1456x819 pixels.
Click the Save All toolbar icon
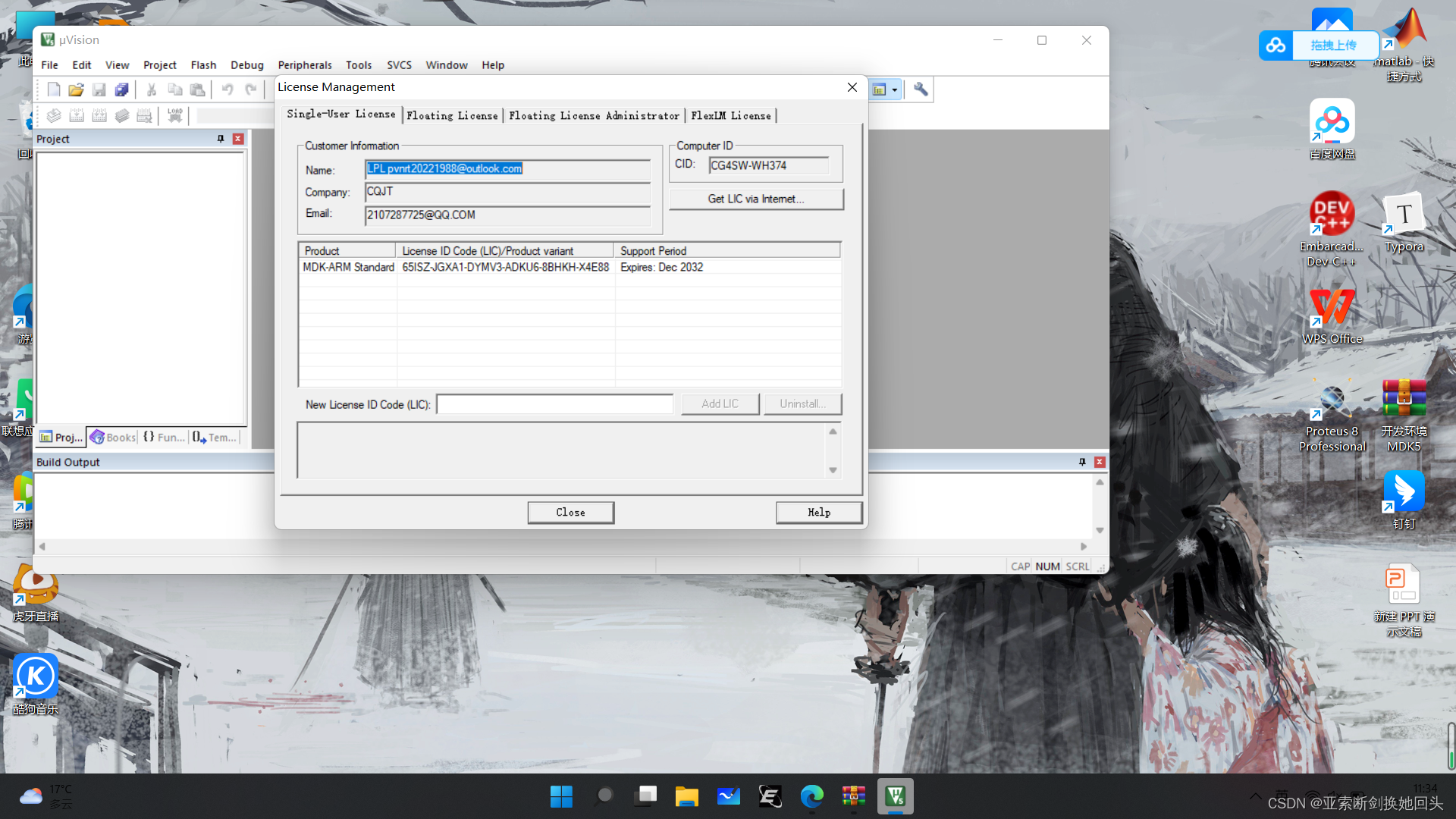coord(121,90)
